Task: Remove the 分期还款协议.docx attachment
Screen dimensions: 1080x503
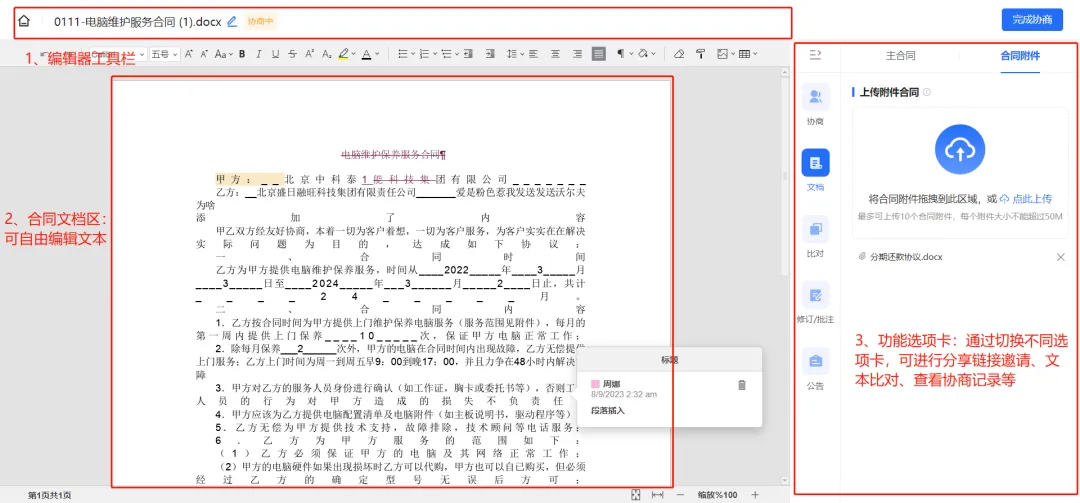Action: tap(1061, 257)
